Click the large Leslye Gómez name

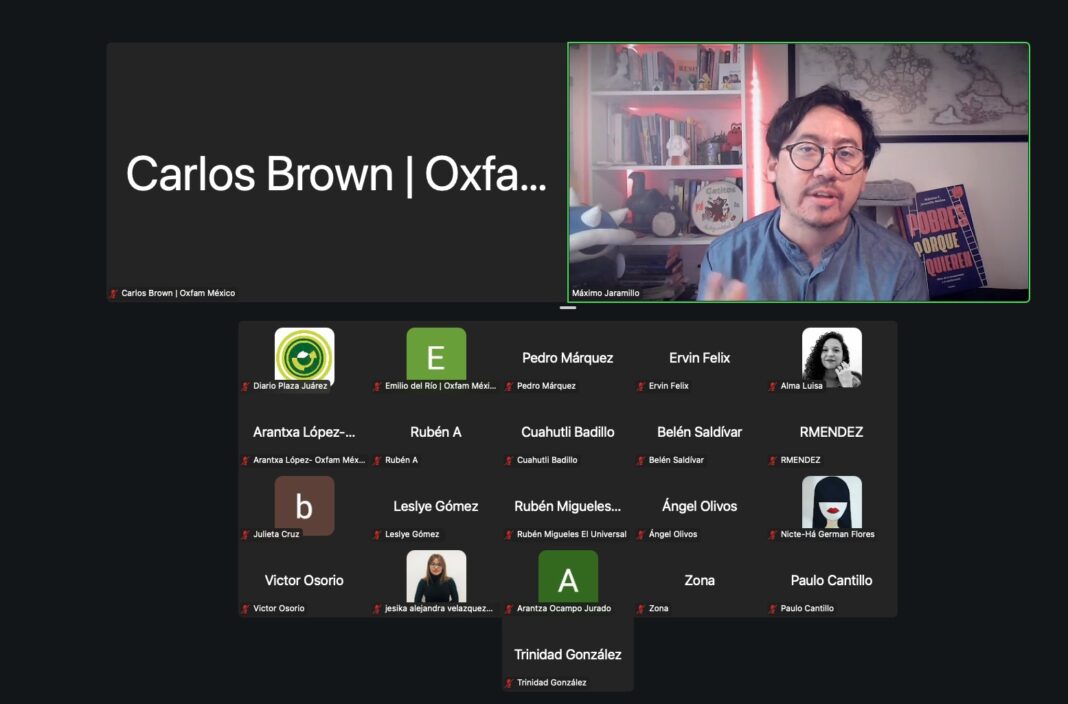tap(436, 507)
